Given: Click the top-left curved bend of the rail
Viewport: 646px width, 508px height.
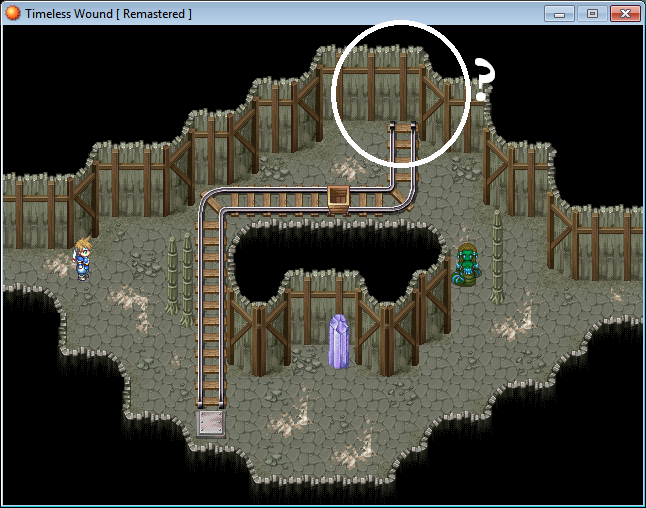Looking at the screenshot, I should pyautogui.click(x=211, y=202).
